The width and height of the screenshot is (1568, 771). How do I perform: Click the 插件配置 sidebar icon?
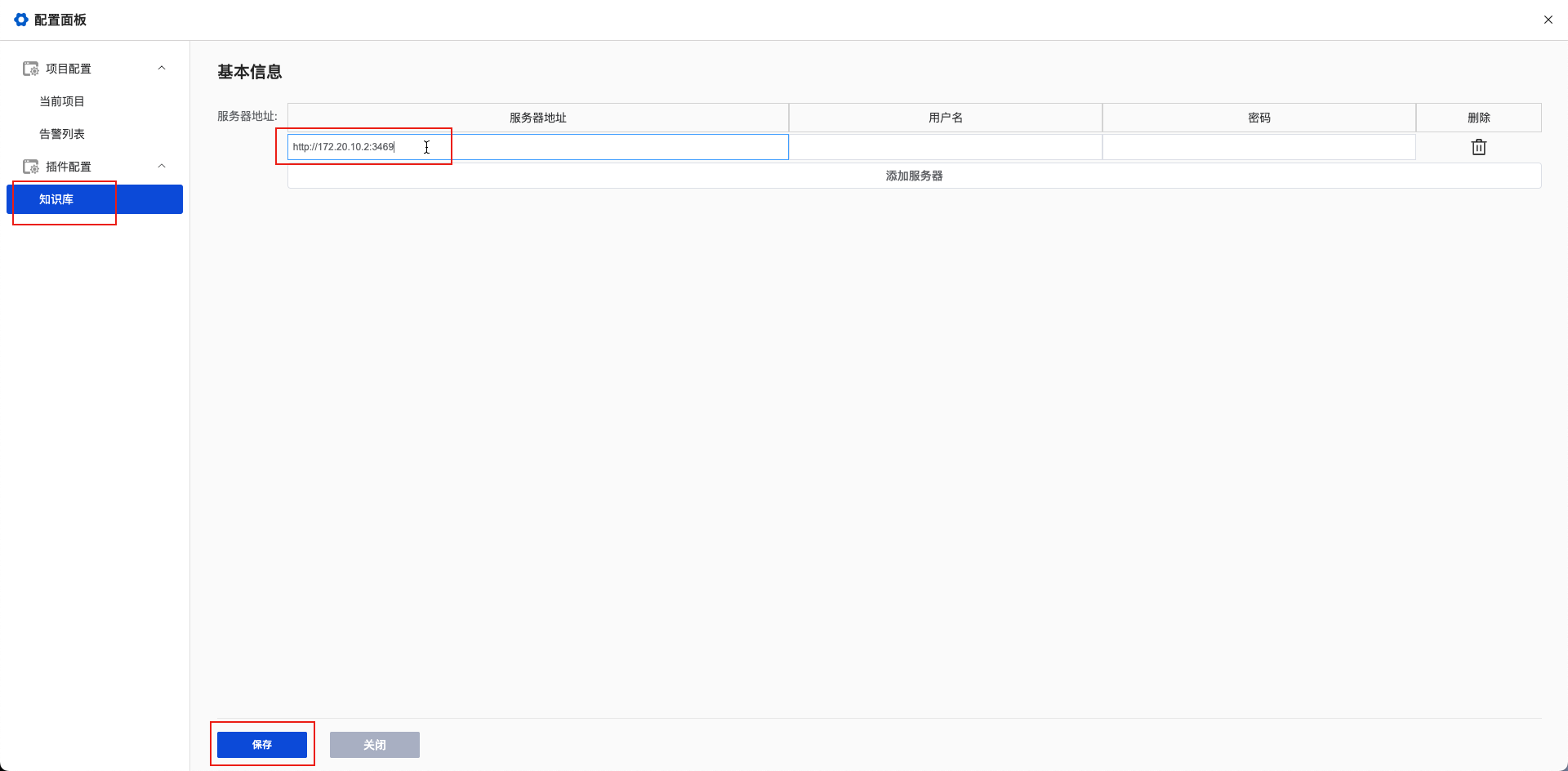tap(30, 167)
